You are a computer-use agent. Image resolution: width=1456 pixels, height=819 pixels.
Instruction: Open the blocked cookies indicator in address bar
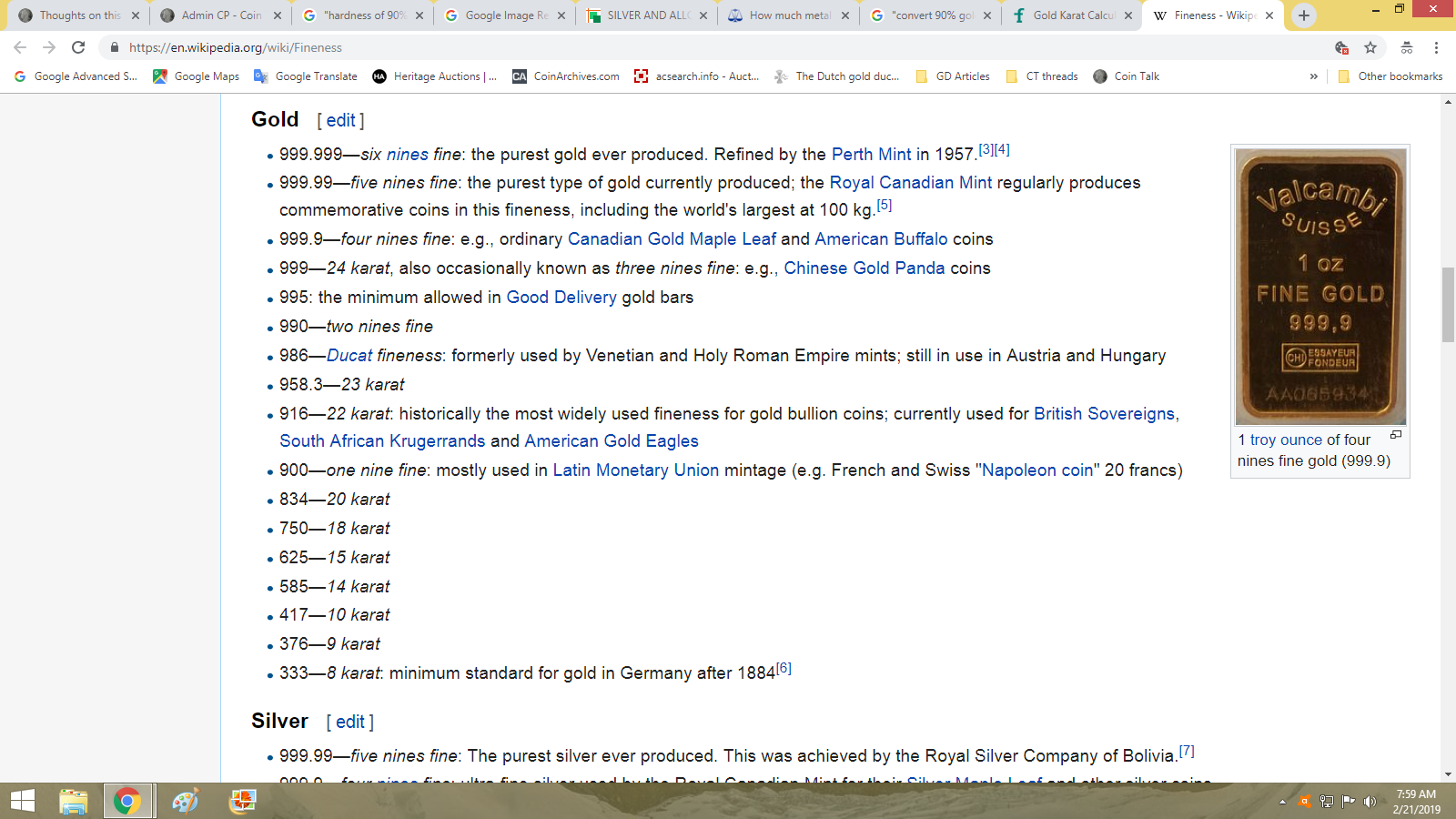pyautogui.click(x=1341, y=47)
